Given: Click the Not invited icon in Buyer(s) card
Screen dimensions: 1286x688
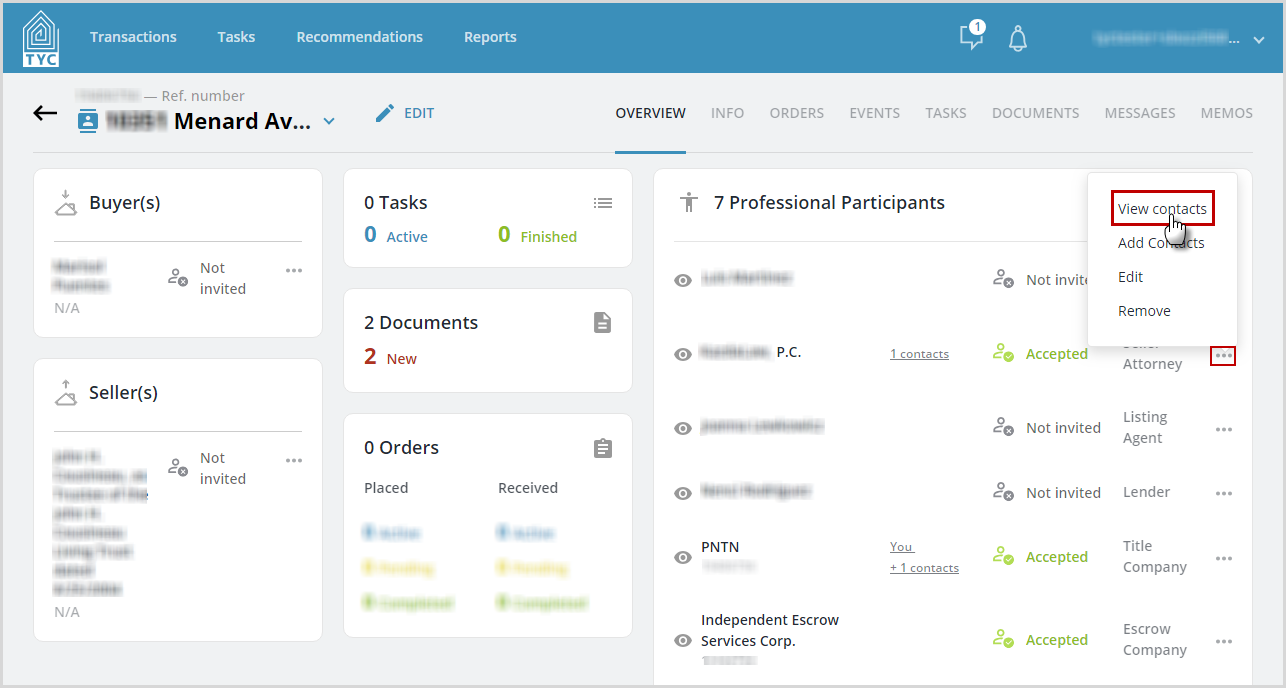Looking at the screenshot, I should 177,277.
